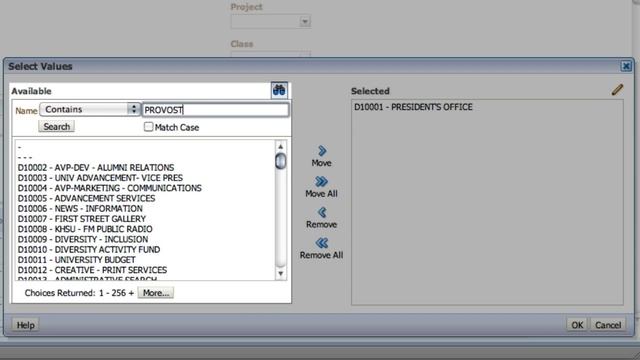The height and width of the screenshot is (360, 640).
Task: Click the available list scrollbar thumb
Action: coord(280,161)
